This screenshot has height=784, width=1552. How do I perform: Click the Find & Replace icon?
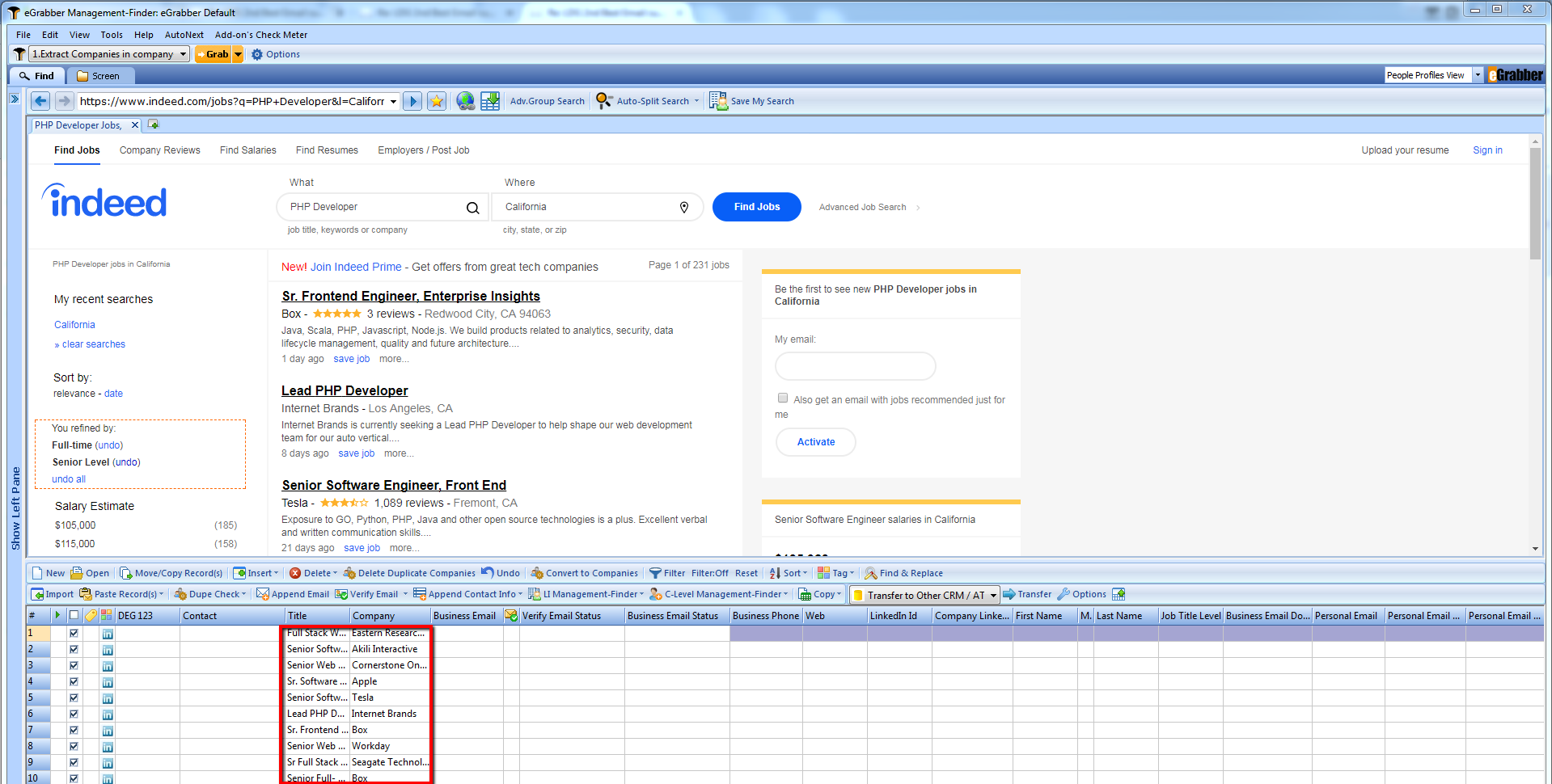[x=871, y=573]
